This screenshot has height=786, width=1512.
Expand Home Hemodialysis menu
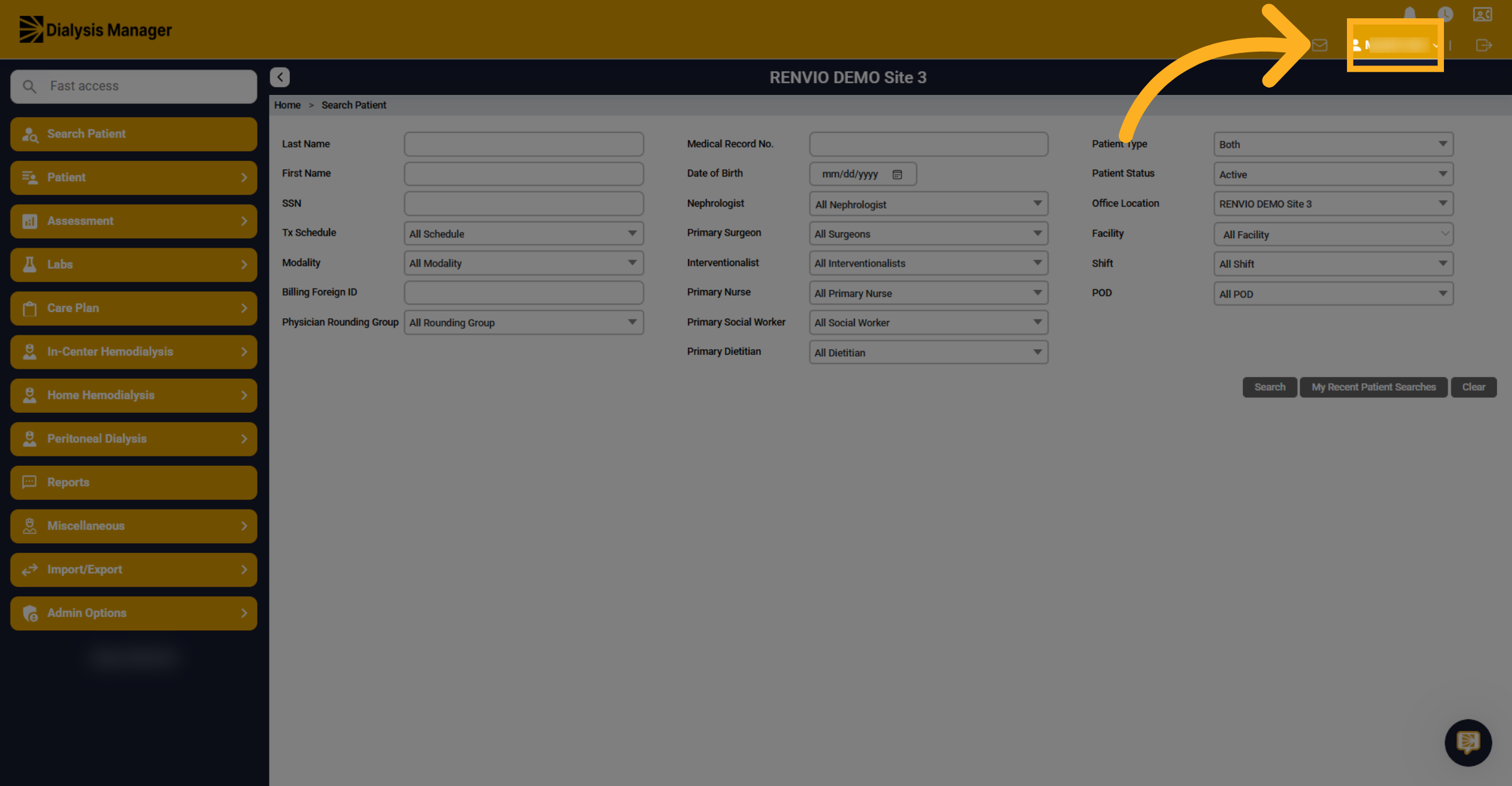pos(134,395)
